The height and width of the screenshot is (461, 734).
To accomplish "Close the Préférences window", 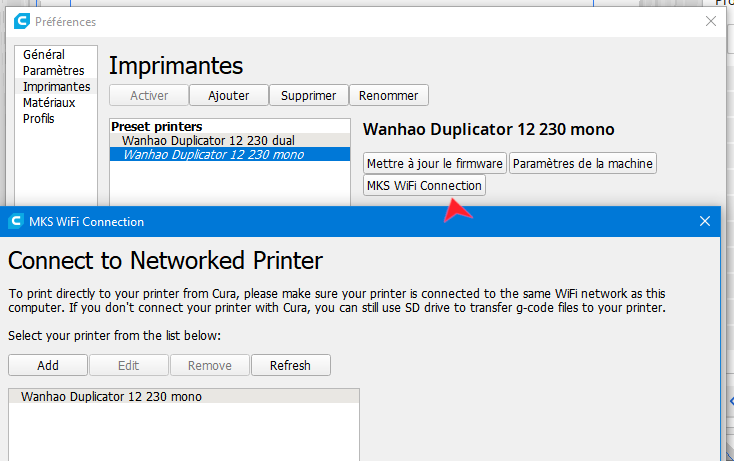I will coord(711,21).
